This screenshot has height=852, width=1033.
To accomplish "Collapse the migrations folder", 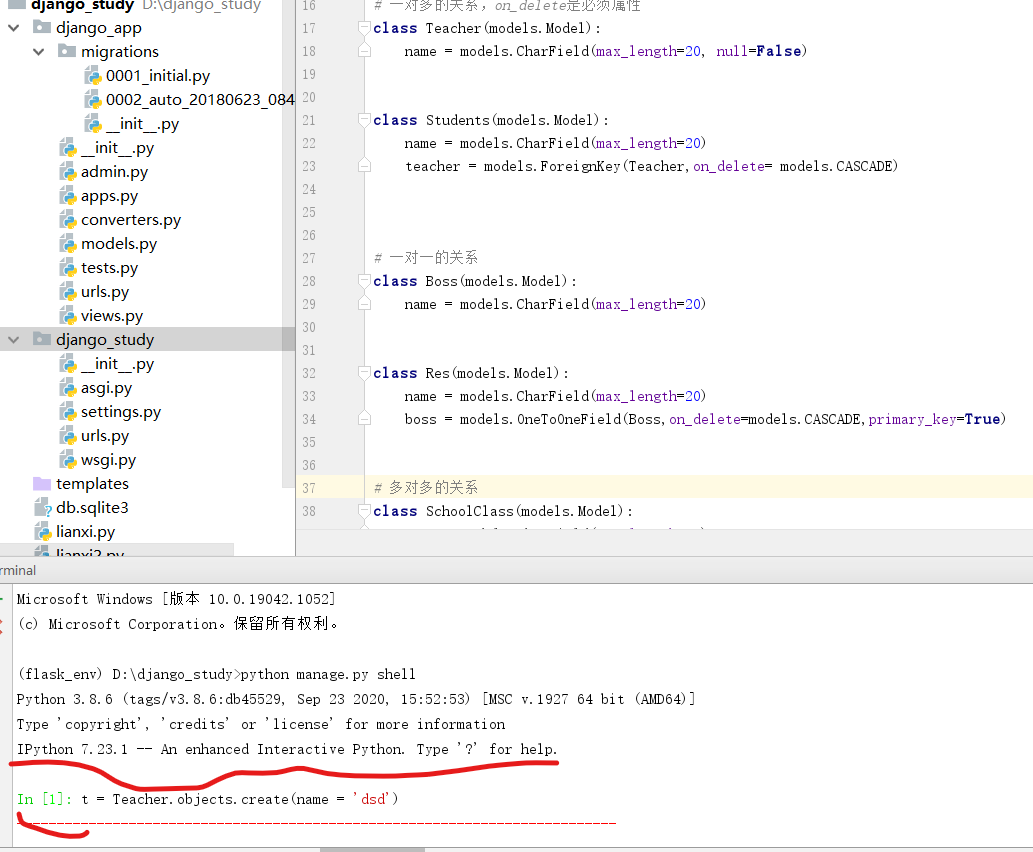I will coord(39,51).
